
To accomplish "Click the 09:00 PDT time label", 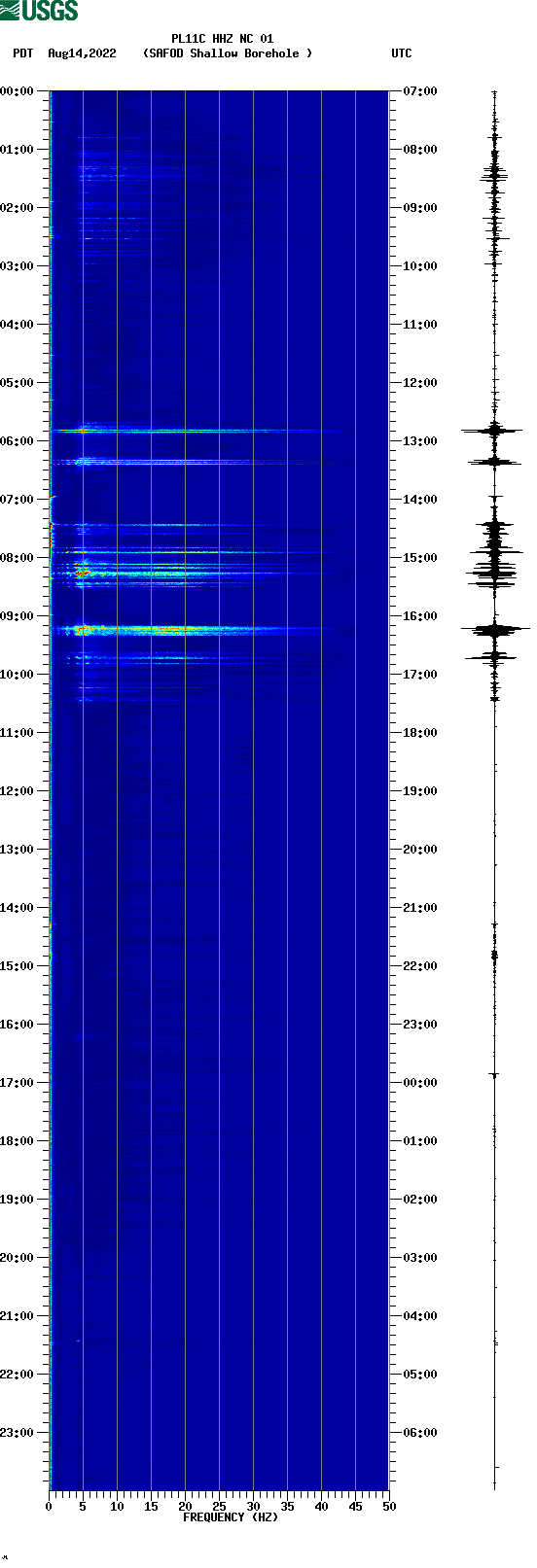I will pos(17,616).
